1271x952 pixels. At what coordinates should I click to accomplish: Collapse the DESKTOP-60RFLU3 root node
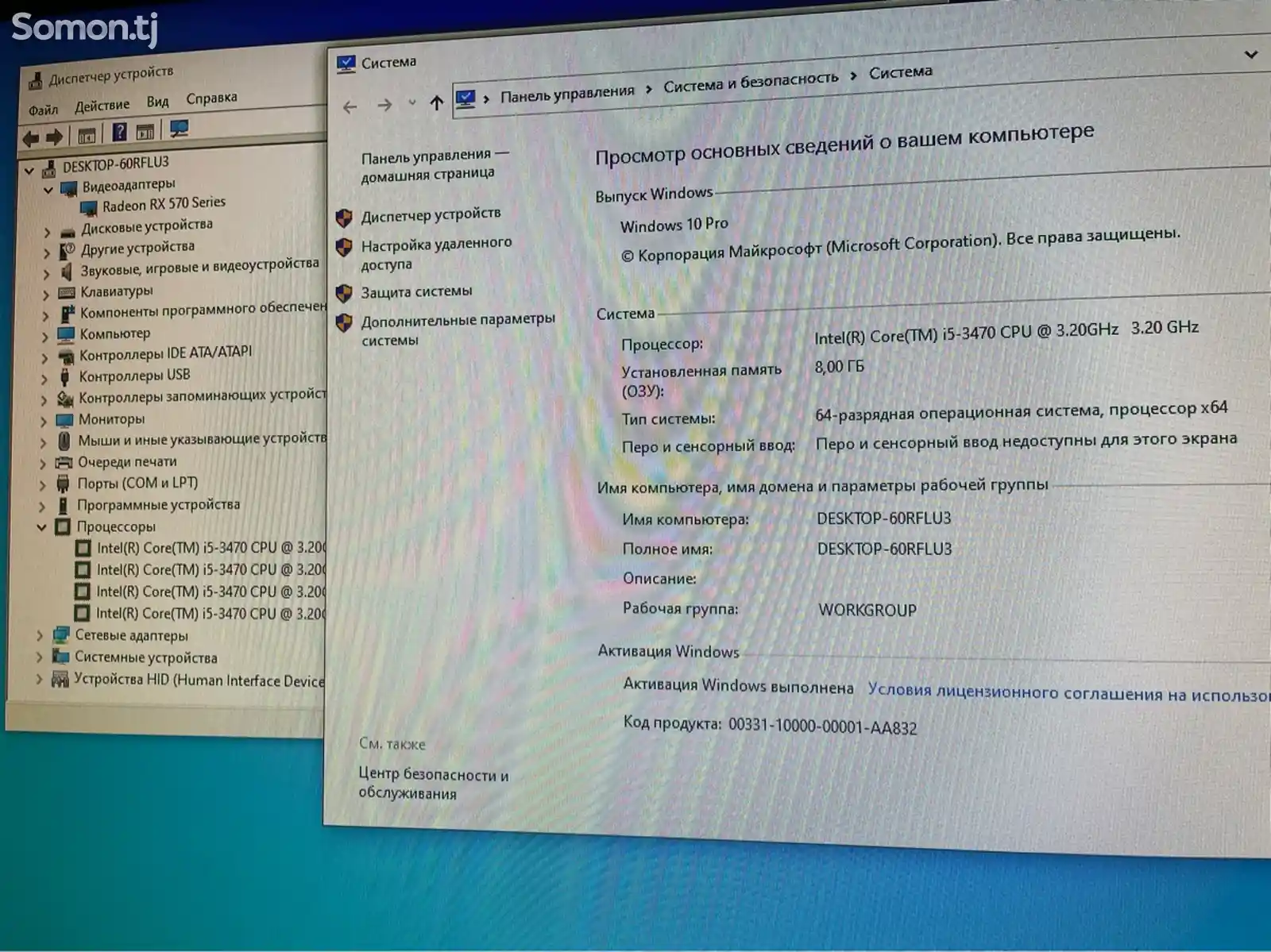coord(29,171)
